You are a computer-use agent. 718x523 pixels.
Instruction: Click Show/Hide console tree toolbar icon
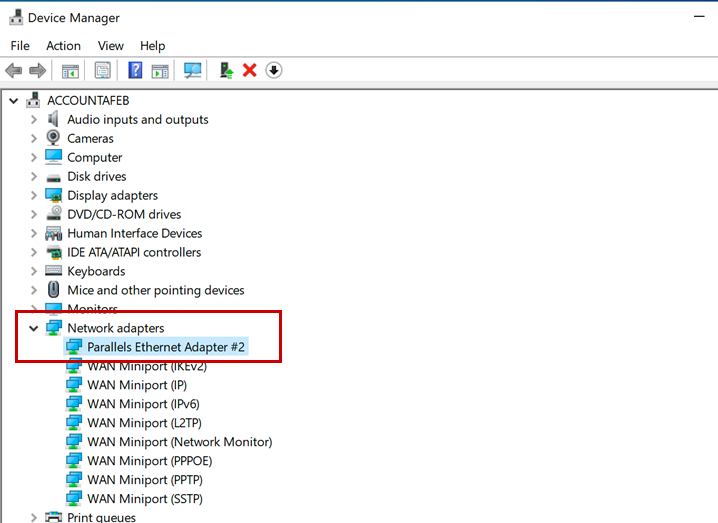[x=70, y=70]
